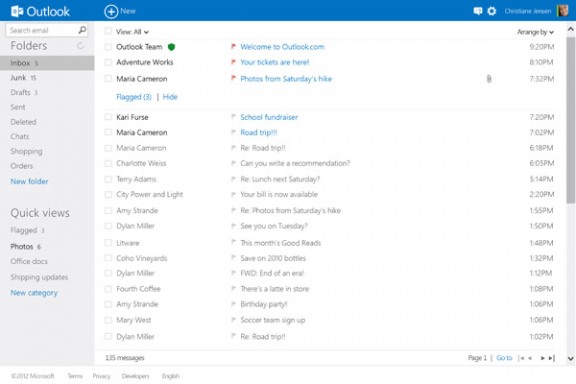Image resolution: width=576 pixels, height=384 pixels.
Task: Select the Kari Furse email checkbox
Action: click(x=108, y=117)
